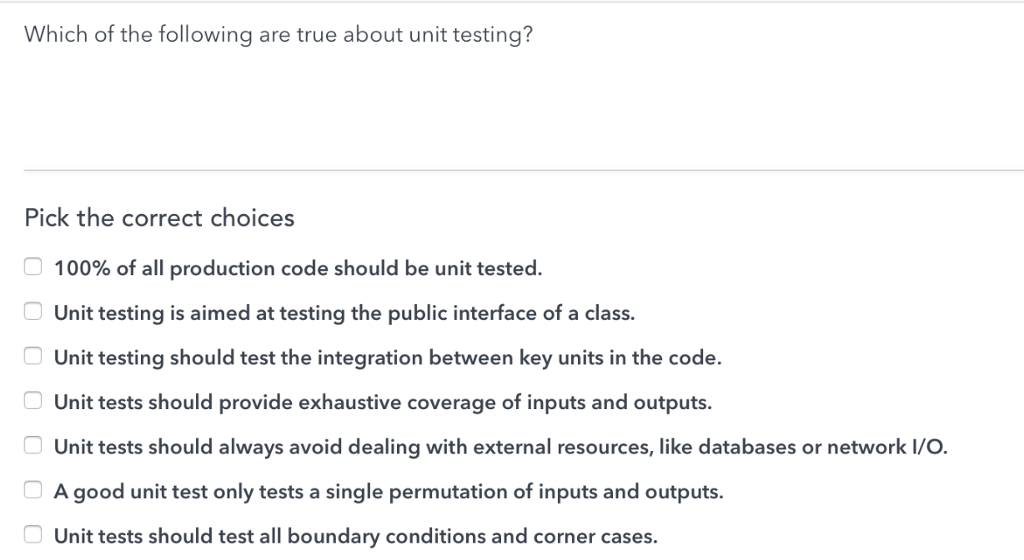Tick the 'public interface of a class' checkbox
The height and width of the screenshot is (560, 1024).
click(x=33, y=312)
